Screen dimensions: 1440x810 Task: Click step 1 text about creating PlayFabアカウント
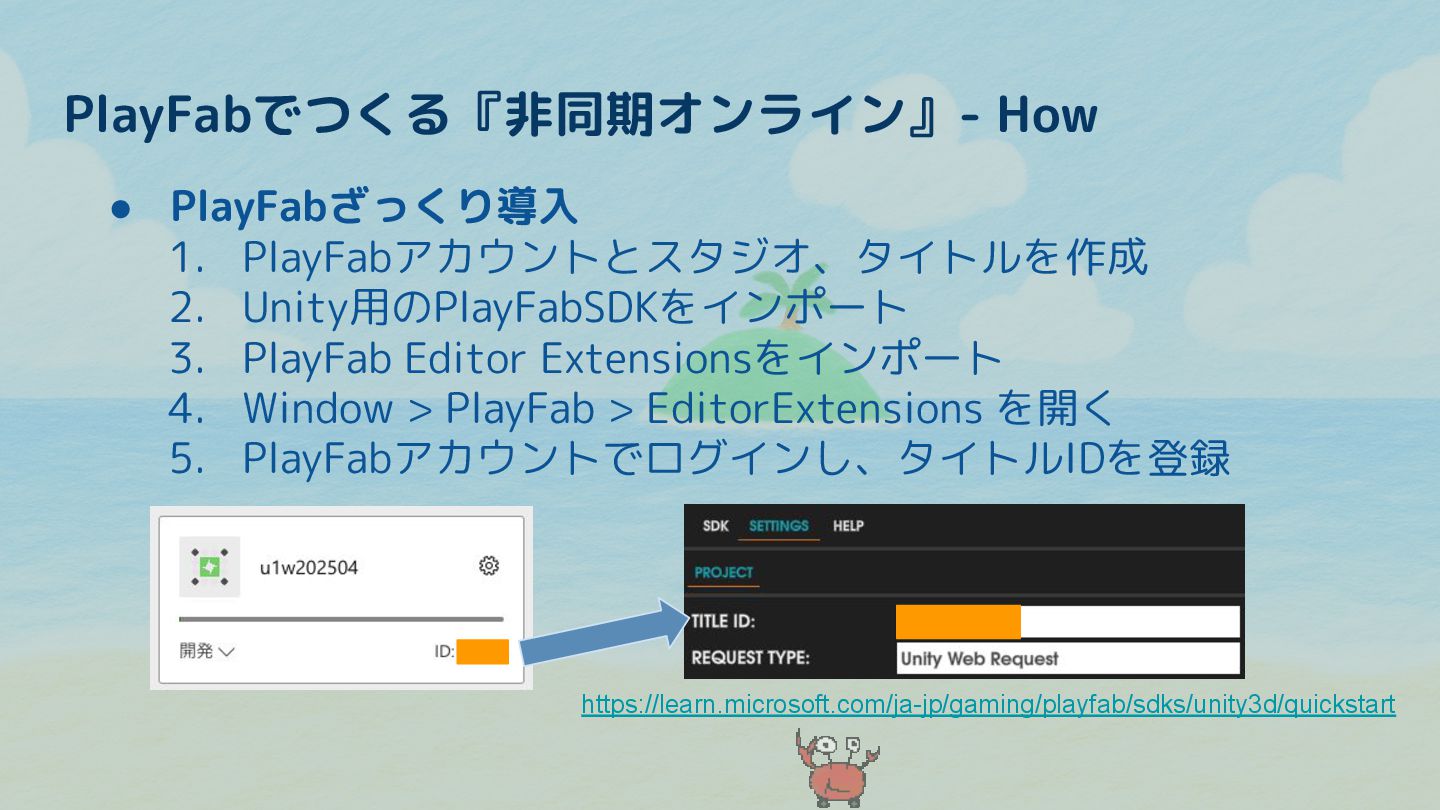[695, 258]
